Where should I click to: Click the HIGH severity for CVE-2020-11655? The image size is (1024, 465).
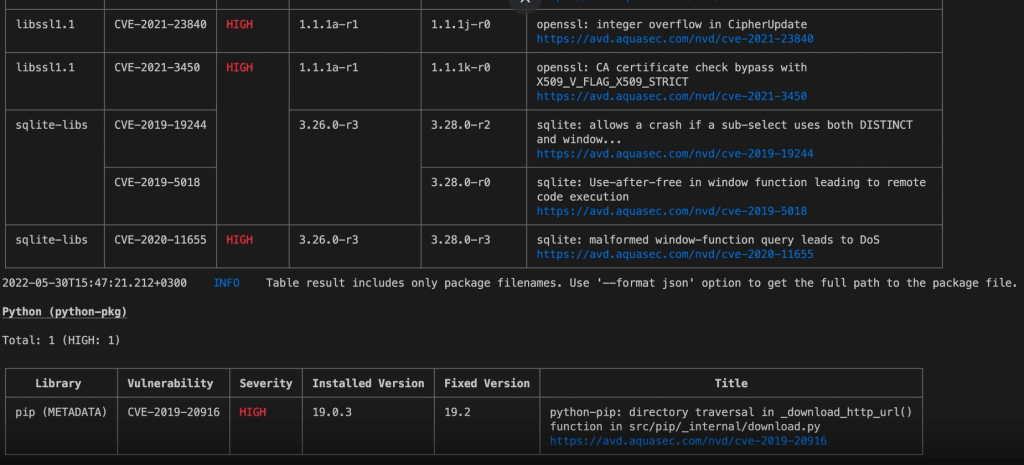(x=239, y=240)
